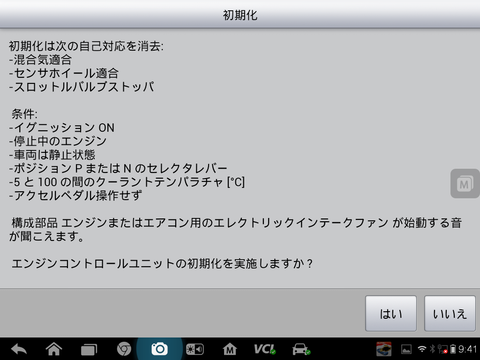Tap the question エンジンコントロールユニットの初期化を実施しますか
480x360 pixels.
point(162,264)
